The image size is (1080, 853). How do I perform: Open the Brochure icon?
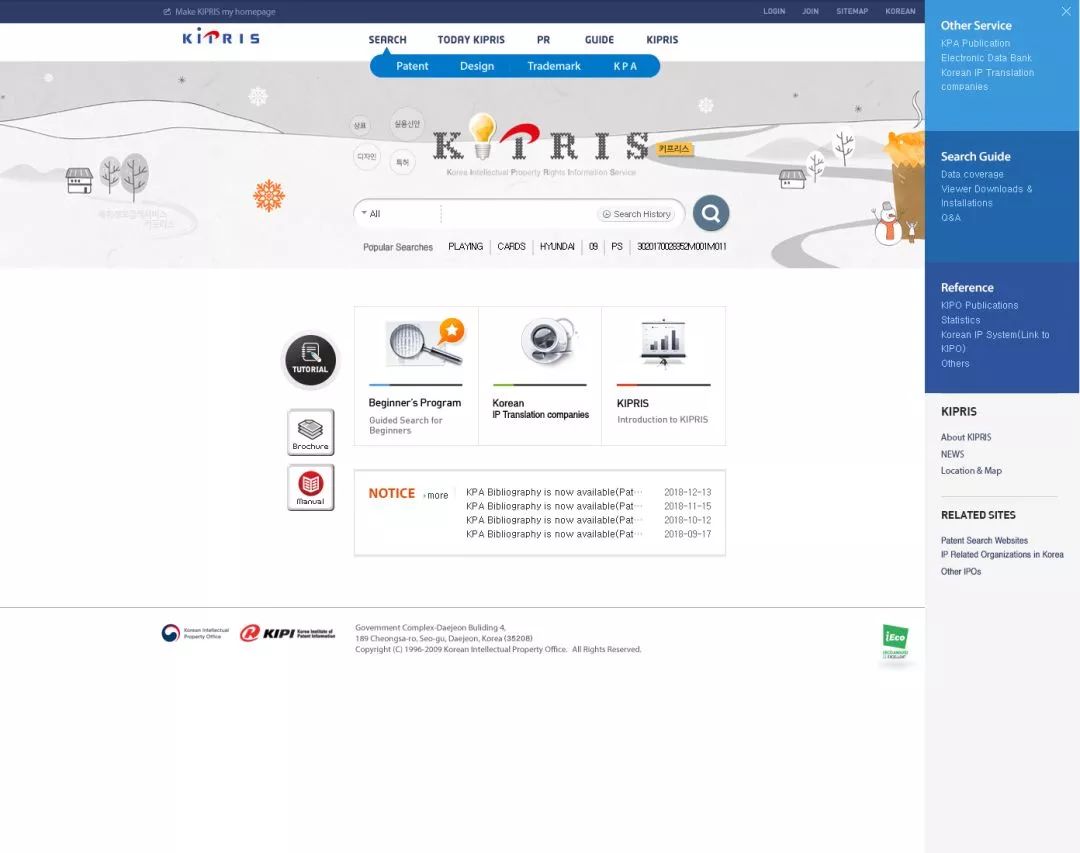click(310, 432)
